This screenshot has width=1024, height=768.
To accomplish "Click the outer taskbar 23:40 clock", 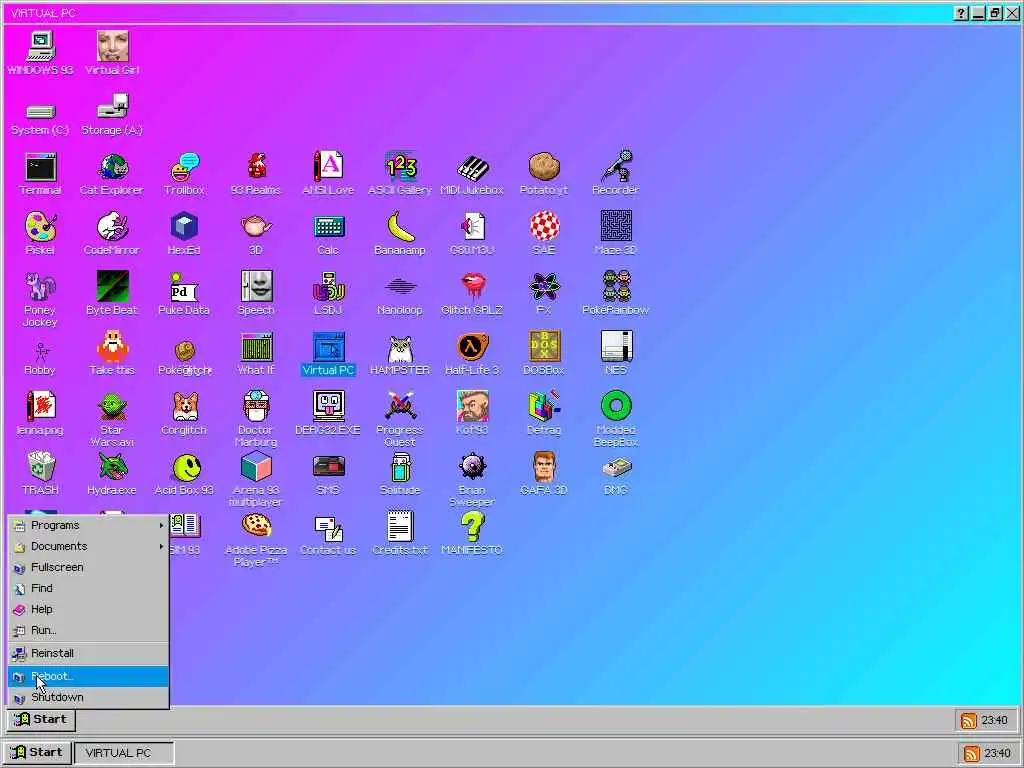I will [997, 754].
